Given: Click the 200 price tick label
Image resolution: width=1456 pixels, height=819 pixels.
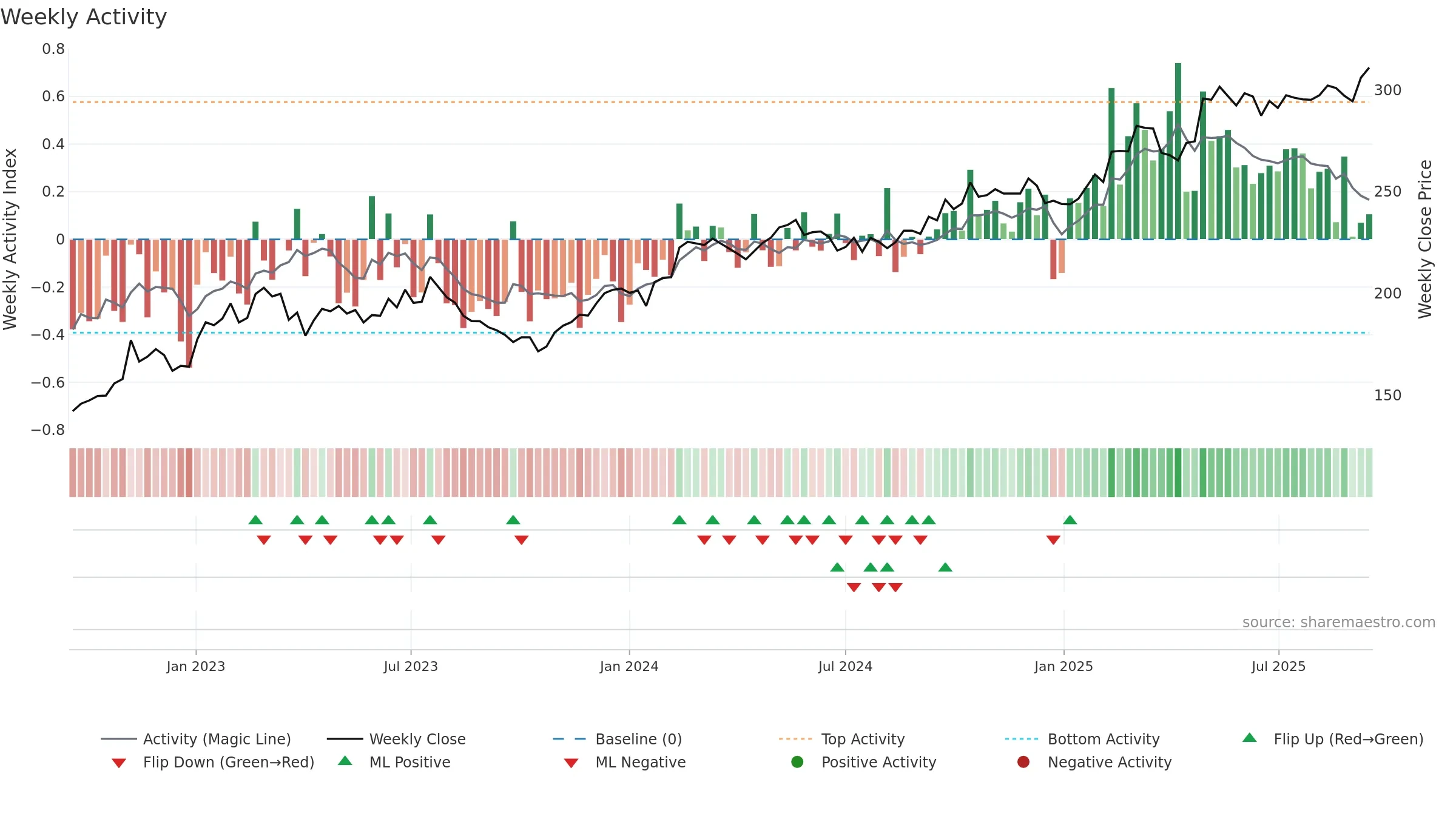Looking at the screenshot, I should [1388, 293].
